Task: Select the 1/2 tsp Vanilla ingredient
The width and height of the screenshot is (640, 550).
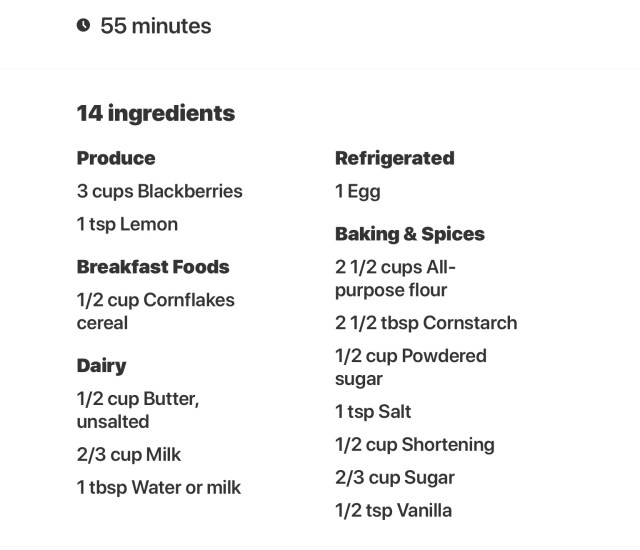Action: pyautogui.click(x=393, y=511)
